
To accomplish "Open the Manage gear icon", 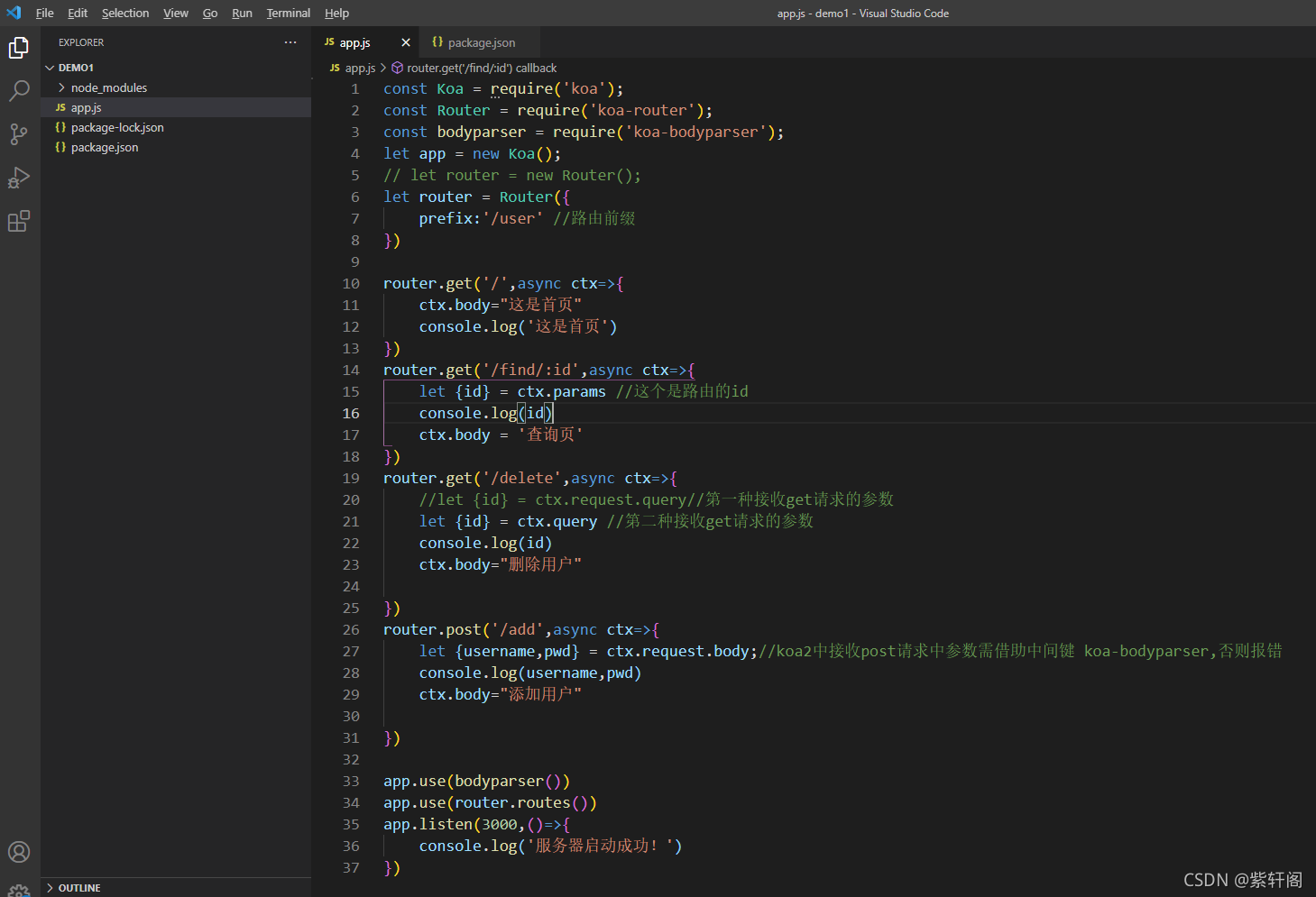I will [19, 891].
